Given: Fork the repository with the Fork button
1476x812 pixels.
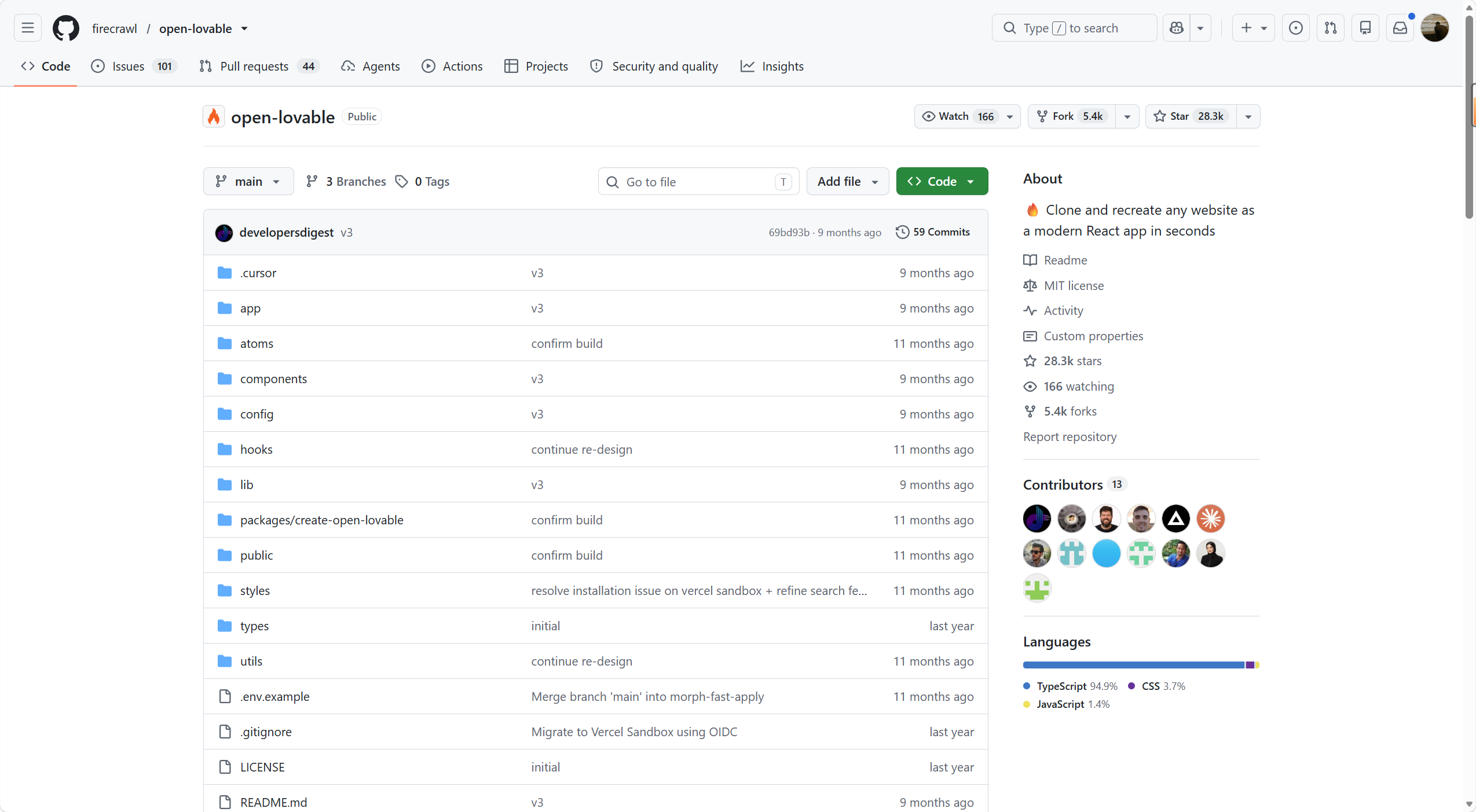Looking at the screenshot, I should point(1072,116).
